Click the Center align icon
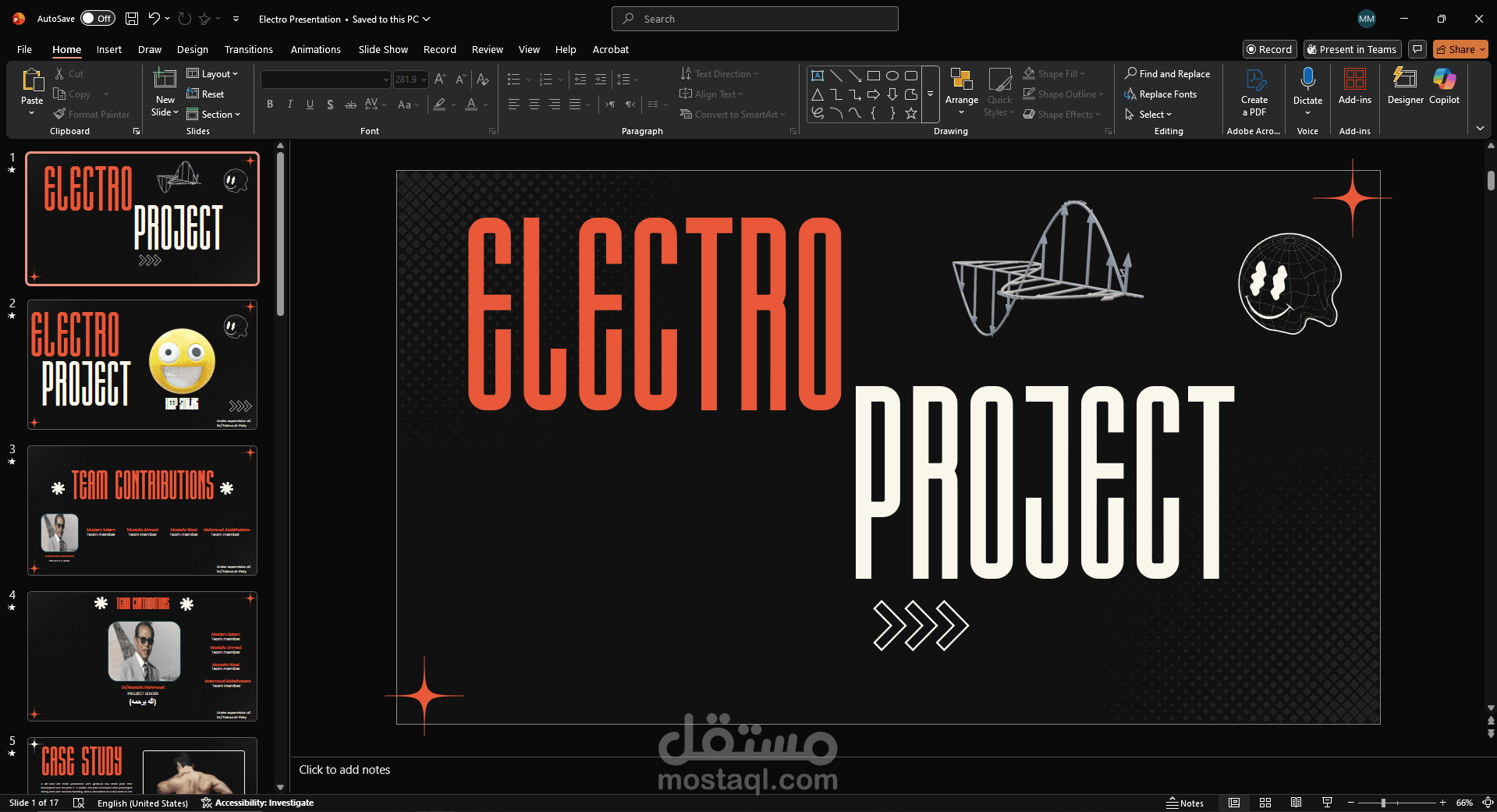This screenshot has width=1497, height=812. point(534,104)
